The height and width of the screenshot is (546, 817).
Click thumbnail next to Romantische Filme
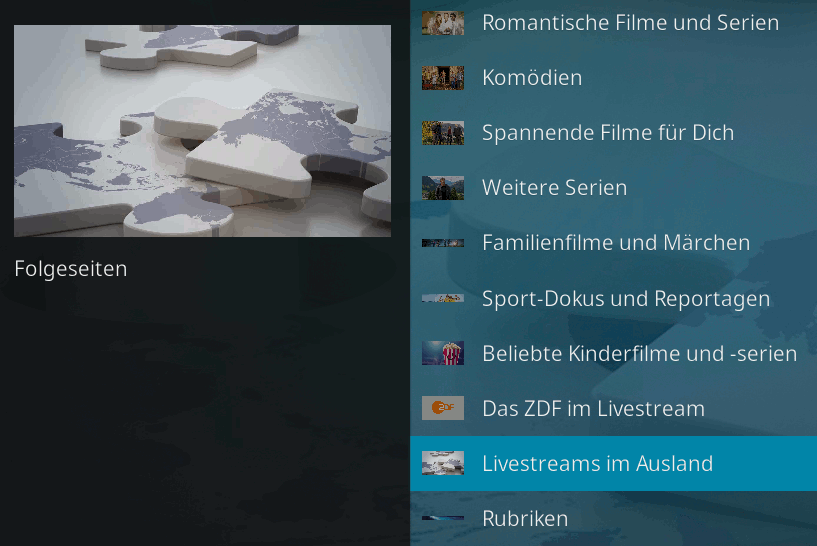tap(443, 23)
